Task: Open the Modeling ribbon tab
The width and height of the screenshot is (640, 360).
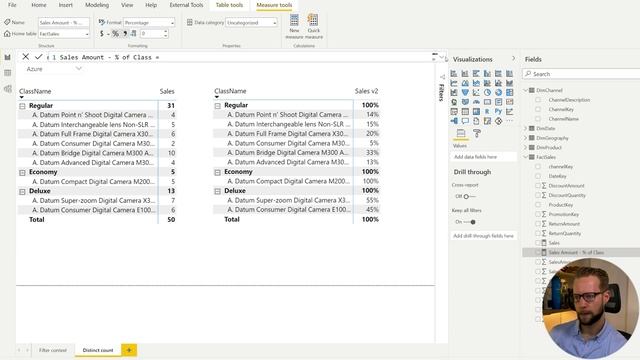Action: [x=97, y=5]
